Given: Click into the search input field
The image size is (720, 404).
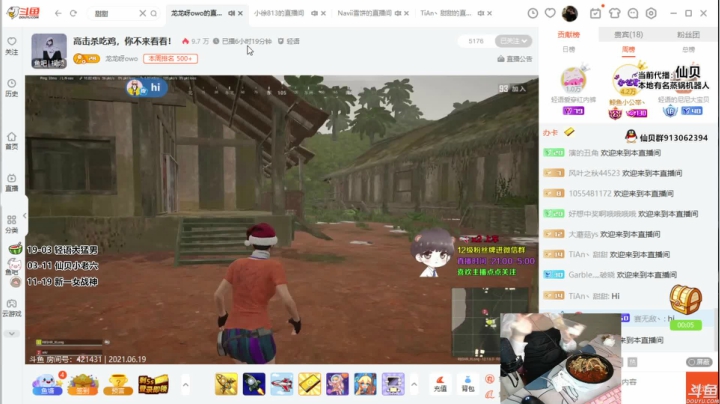Looking at the screenshot, I should pyautogui.click(x=115, y=13).
